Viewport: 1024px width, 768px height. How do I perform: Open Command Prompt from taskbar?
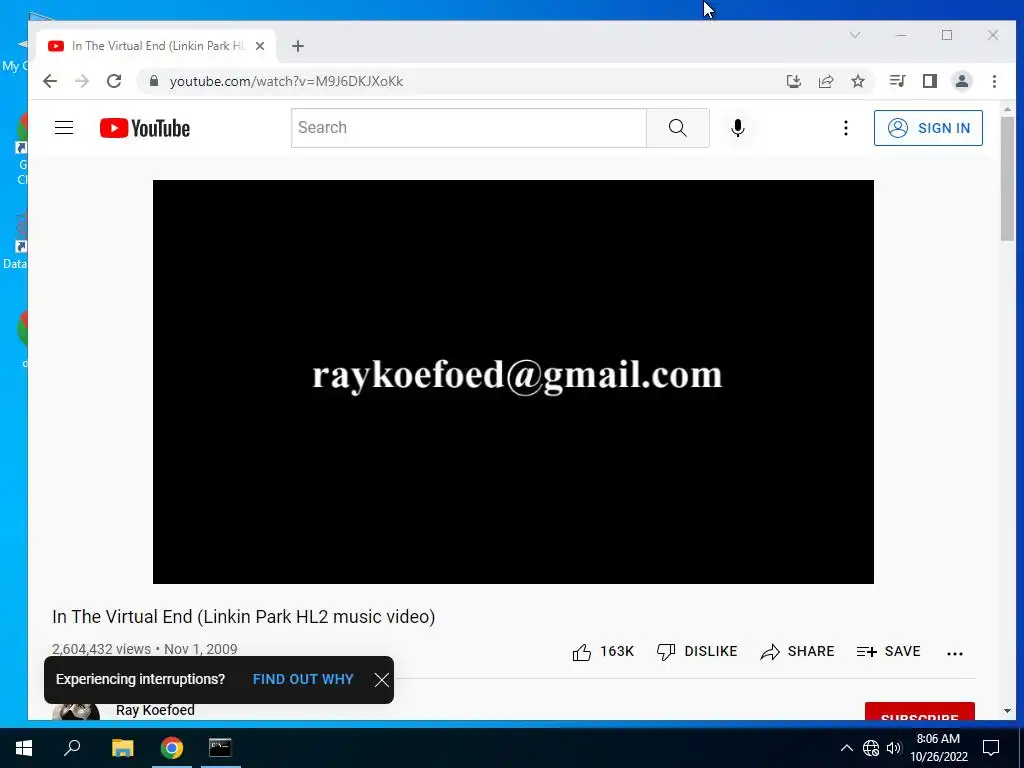click(220, 748)
